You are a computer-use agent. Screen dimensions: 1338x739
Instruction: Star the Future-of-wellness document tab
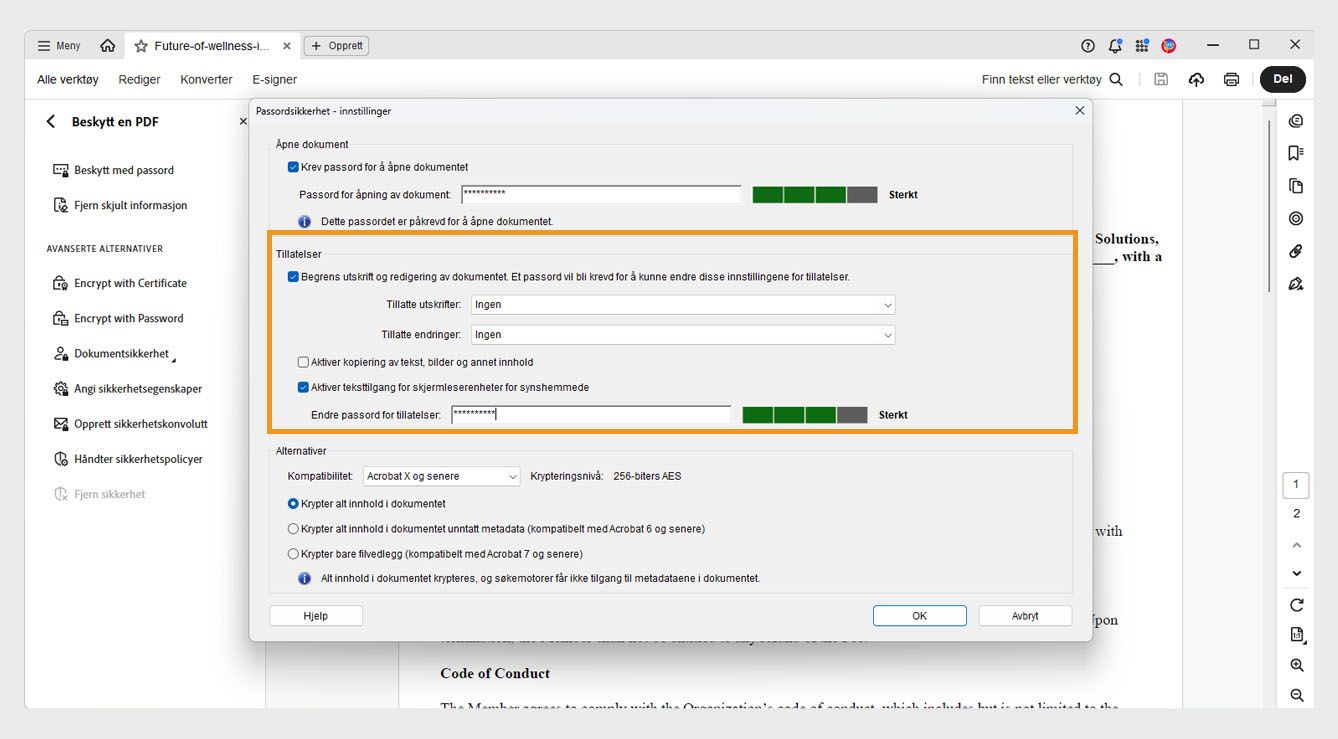click(141, 46)
